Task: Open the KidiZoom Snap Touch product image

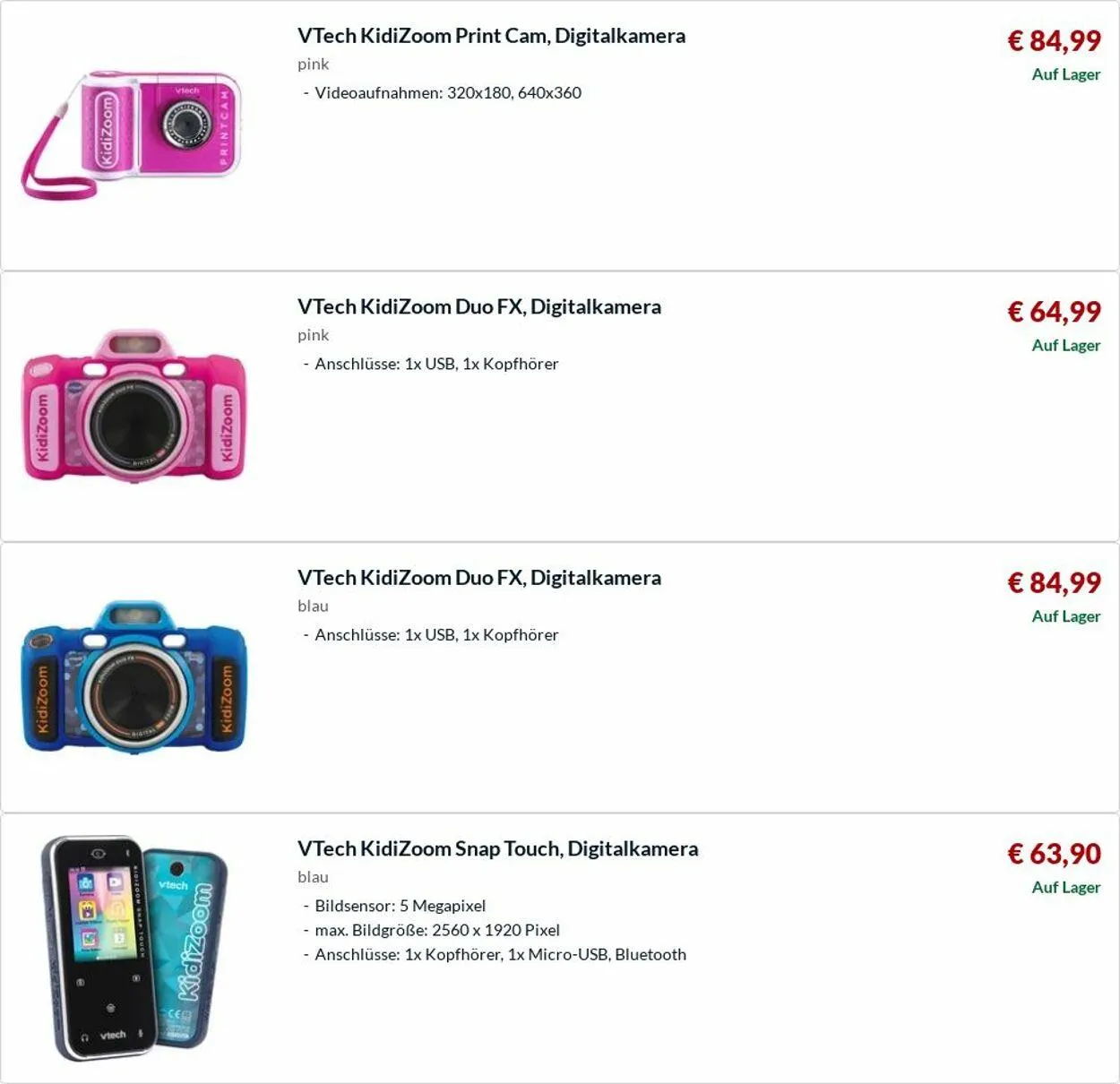Action: click(134, 948)
